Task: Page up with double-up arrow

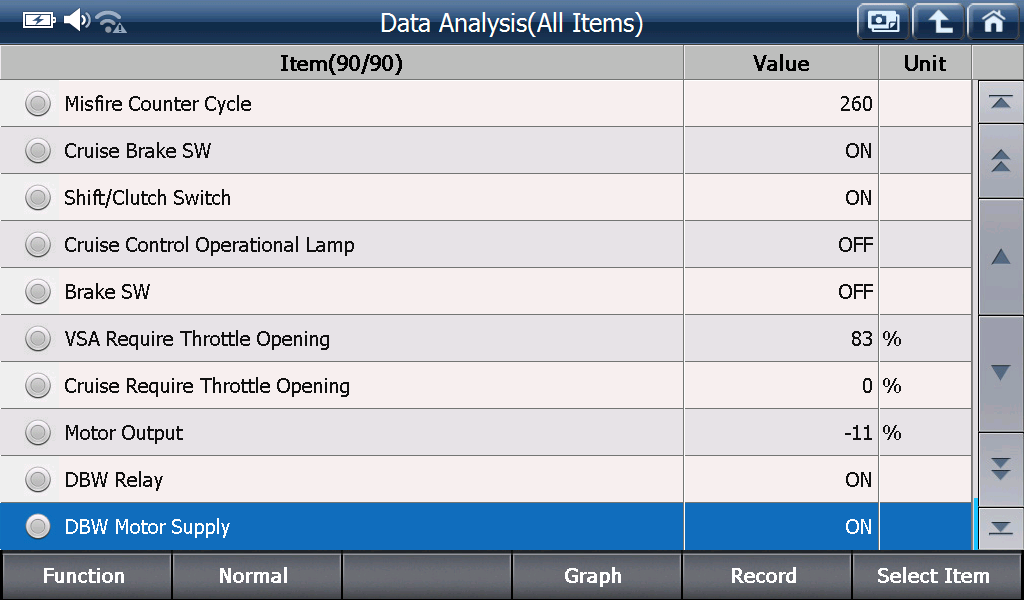Action: pos(1000,161)
